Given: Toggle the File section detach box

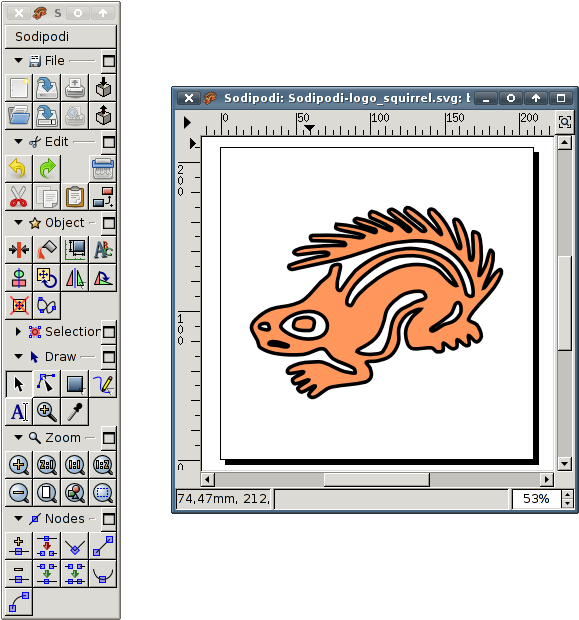Looking at the screenshot, I should (x=109, y=61).
